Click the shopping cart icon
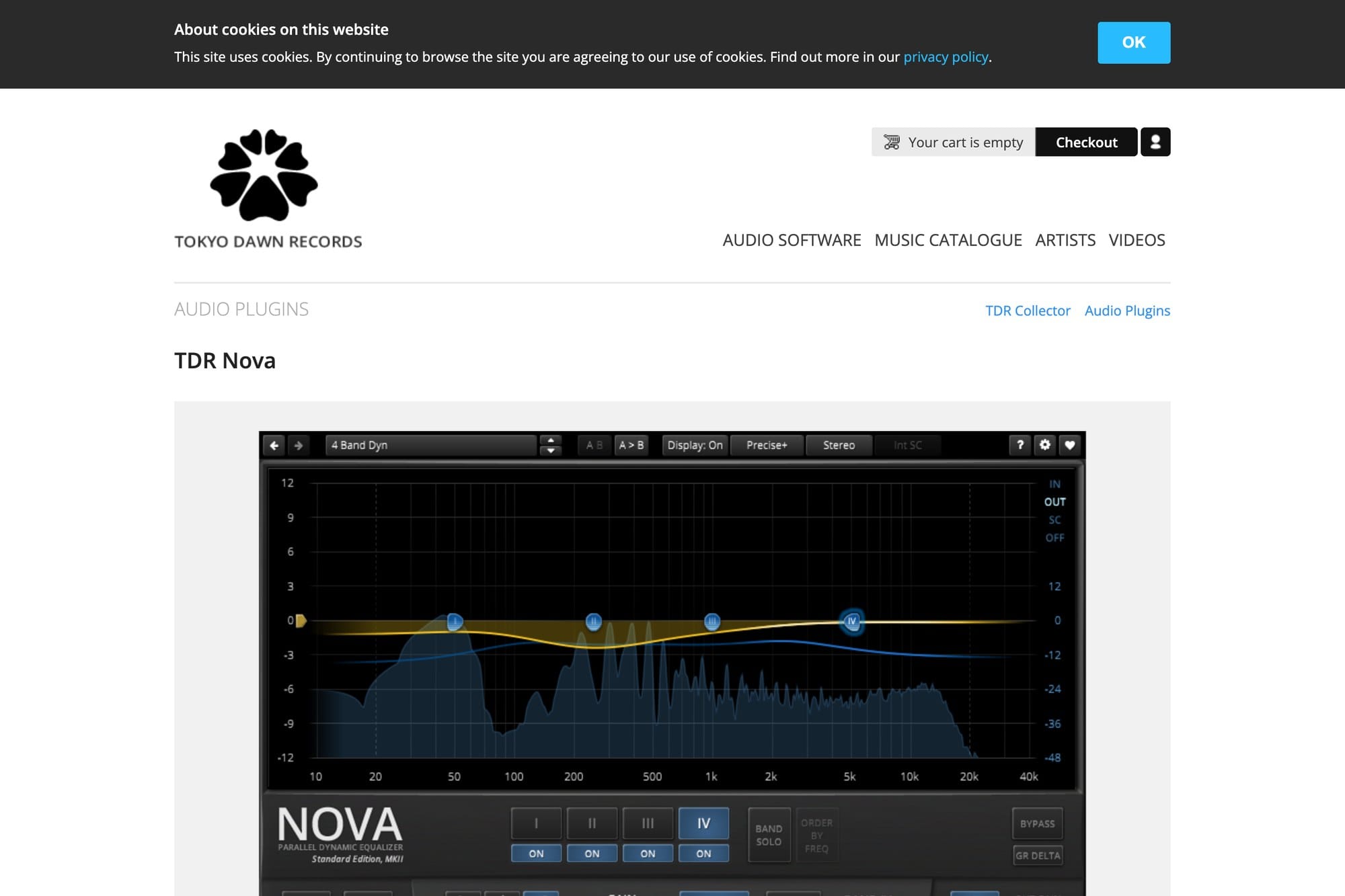 892,142
